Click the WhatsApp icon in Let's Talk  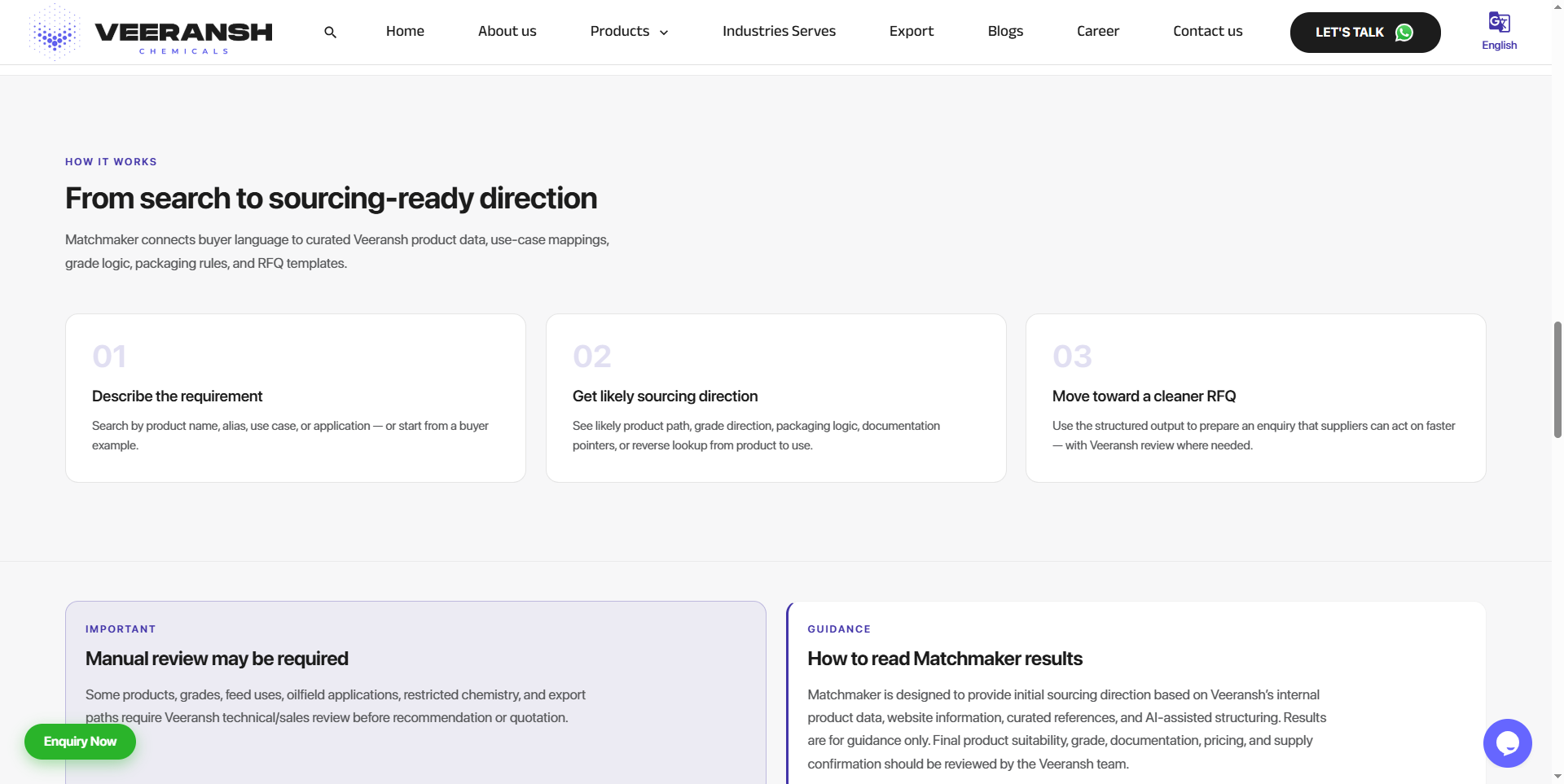click(1404, 33)
